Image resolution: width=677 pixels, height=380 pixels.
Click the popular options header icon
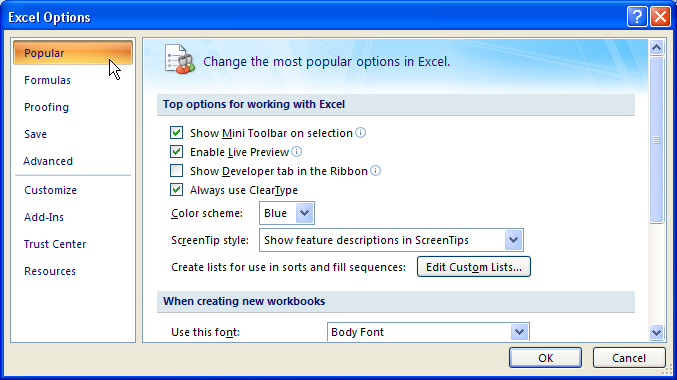179,59
